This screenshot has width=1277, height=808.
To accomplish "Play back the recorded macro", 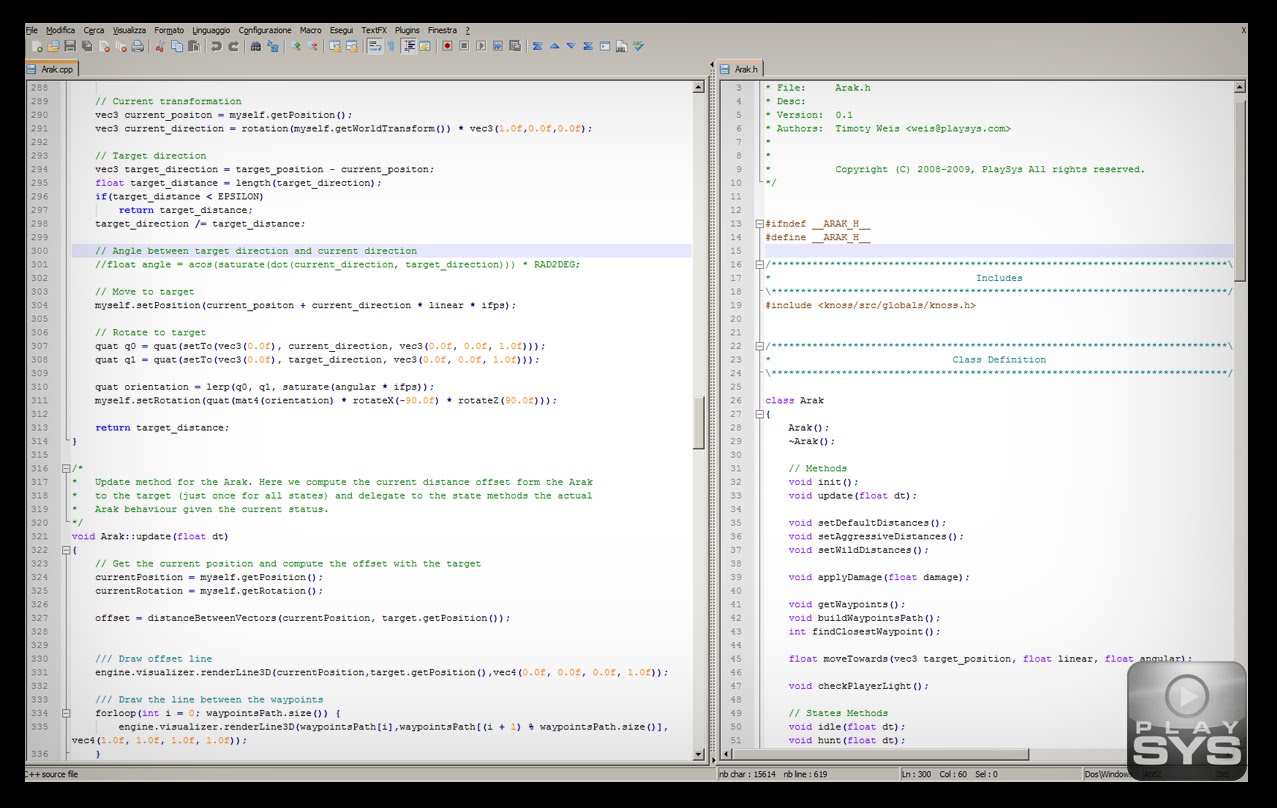I will [481, 46].
